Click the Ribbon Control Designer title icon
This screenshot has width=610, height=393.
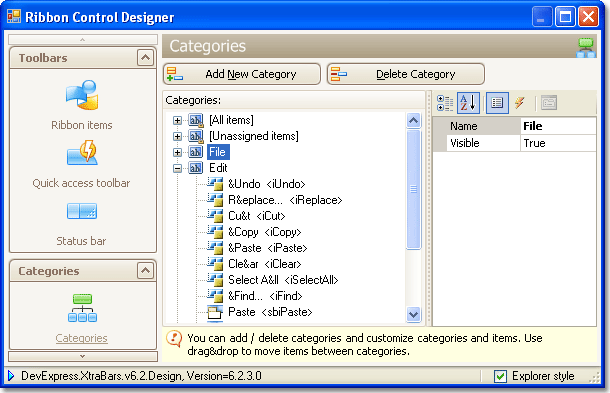pos(14,16)
